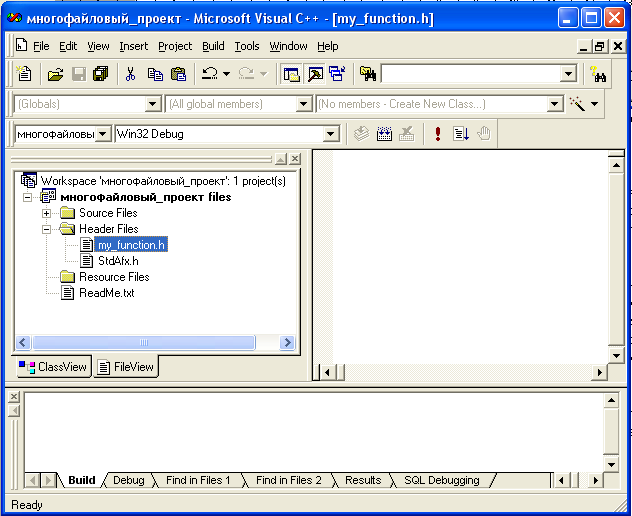Click the document icon in the menu bar
This screenshot has height=516, width=632.
[x=21, y=45]
